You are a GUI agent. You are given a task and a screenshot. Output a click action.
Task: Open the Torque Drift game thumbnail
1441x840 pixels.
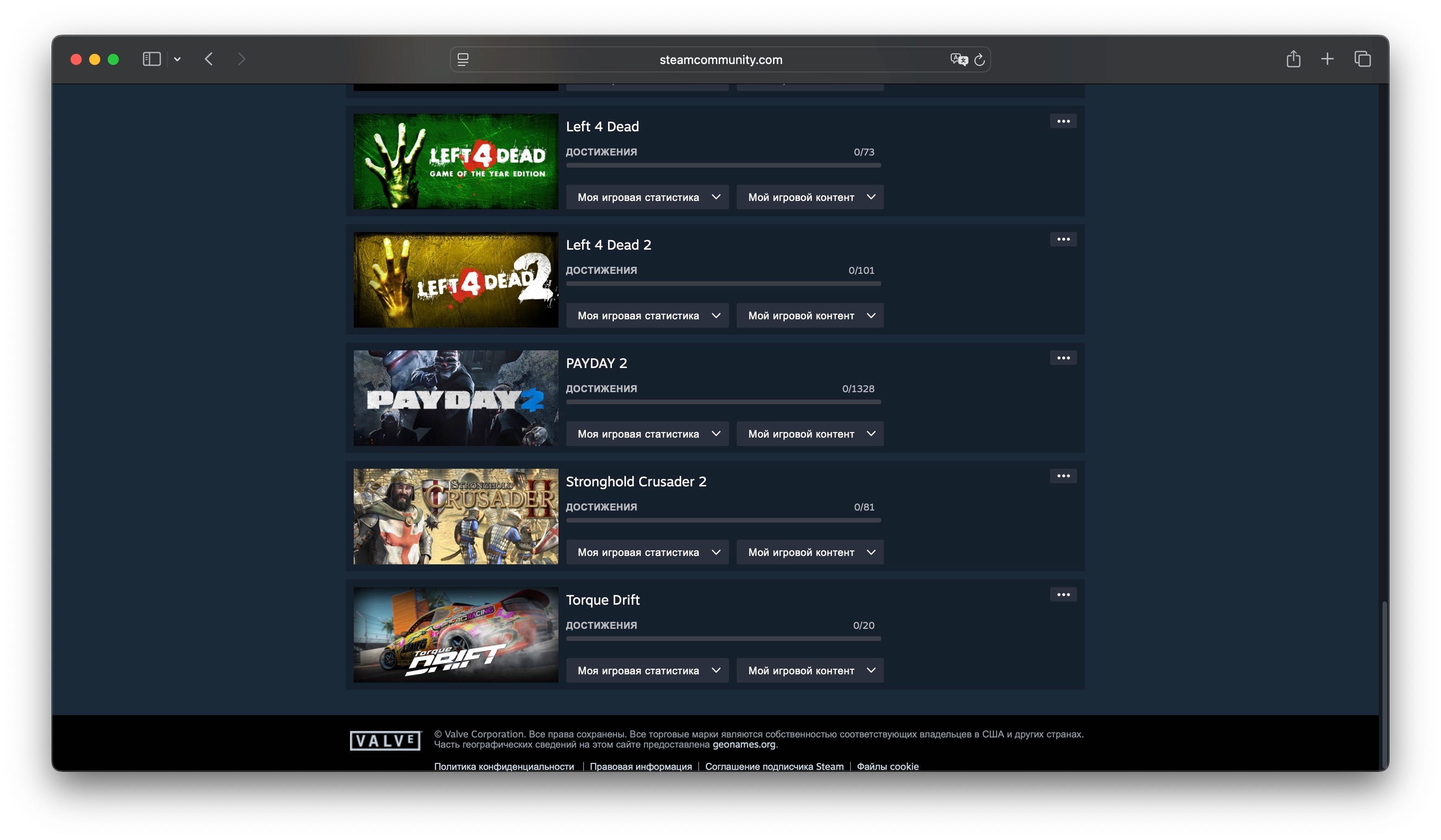[x=456, y=635]
